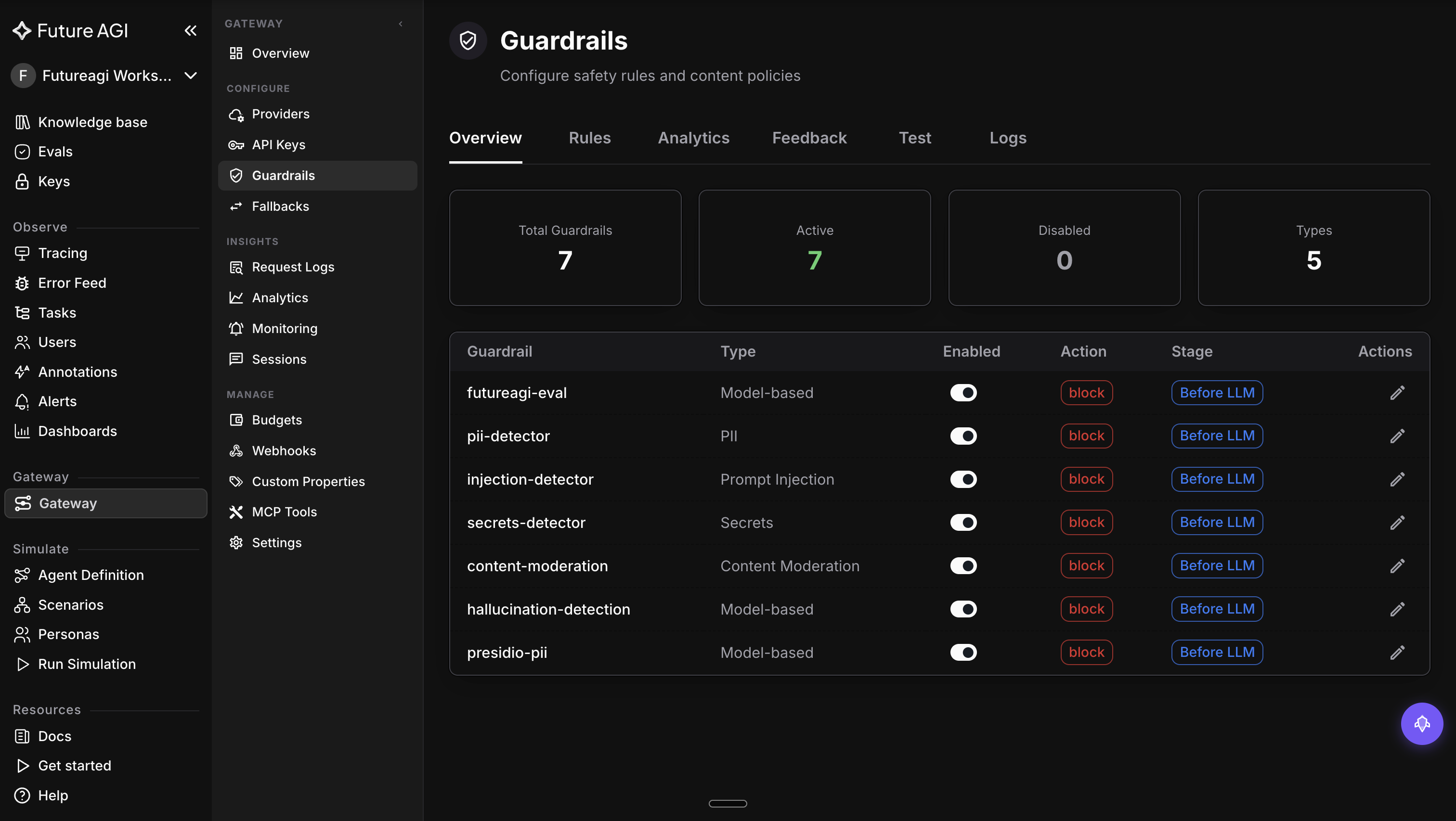Open the Evals section icon
Viewport: 1456px width, 821px height.
pos(22,152)
